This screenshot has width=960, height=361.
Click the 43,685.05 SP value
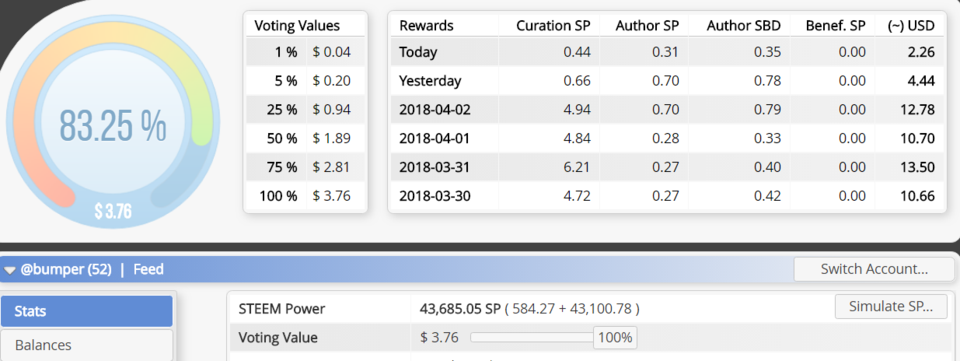point(460,309)
